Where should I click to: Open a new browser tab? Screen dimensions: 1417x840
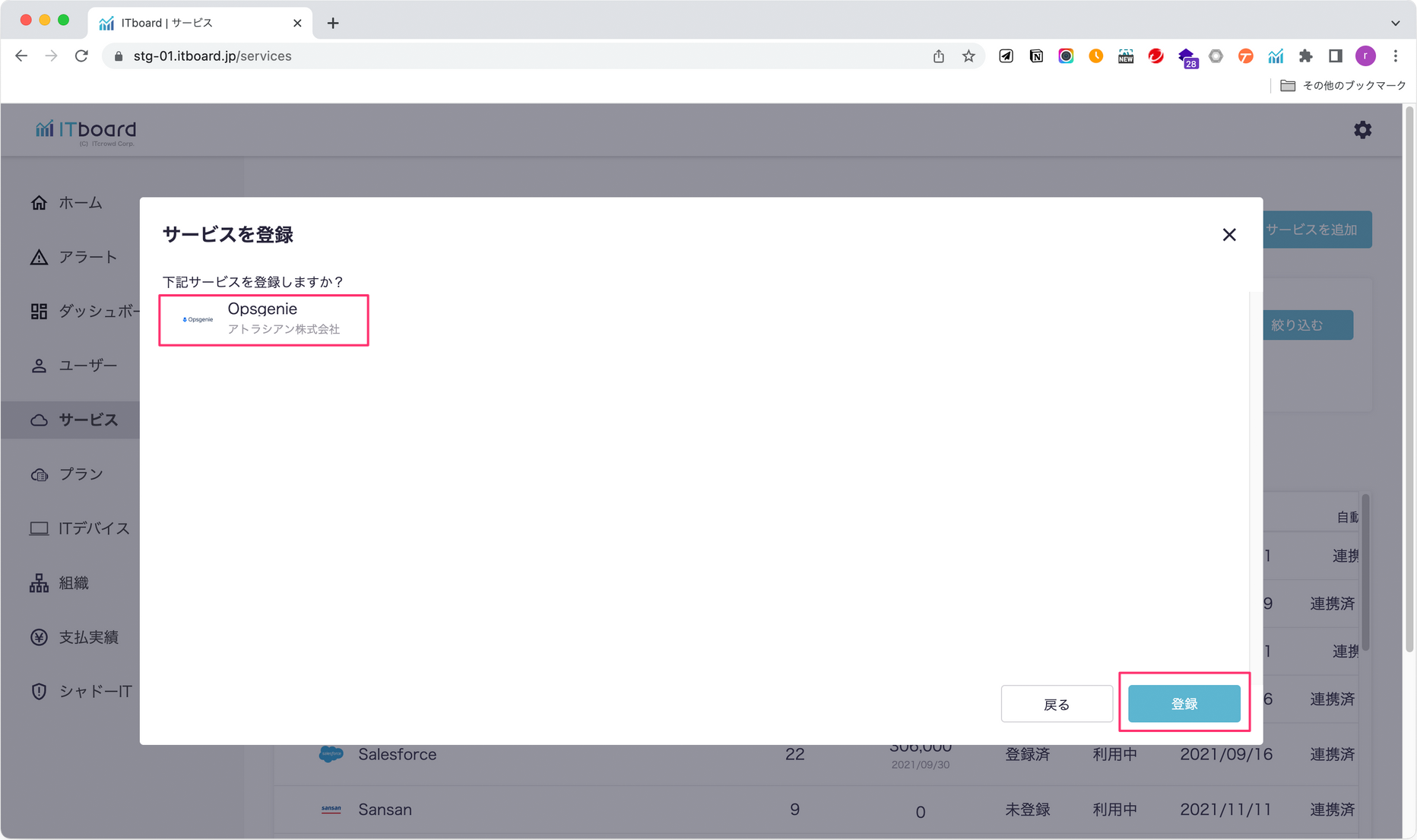(333, 23)
